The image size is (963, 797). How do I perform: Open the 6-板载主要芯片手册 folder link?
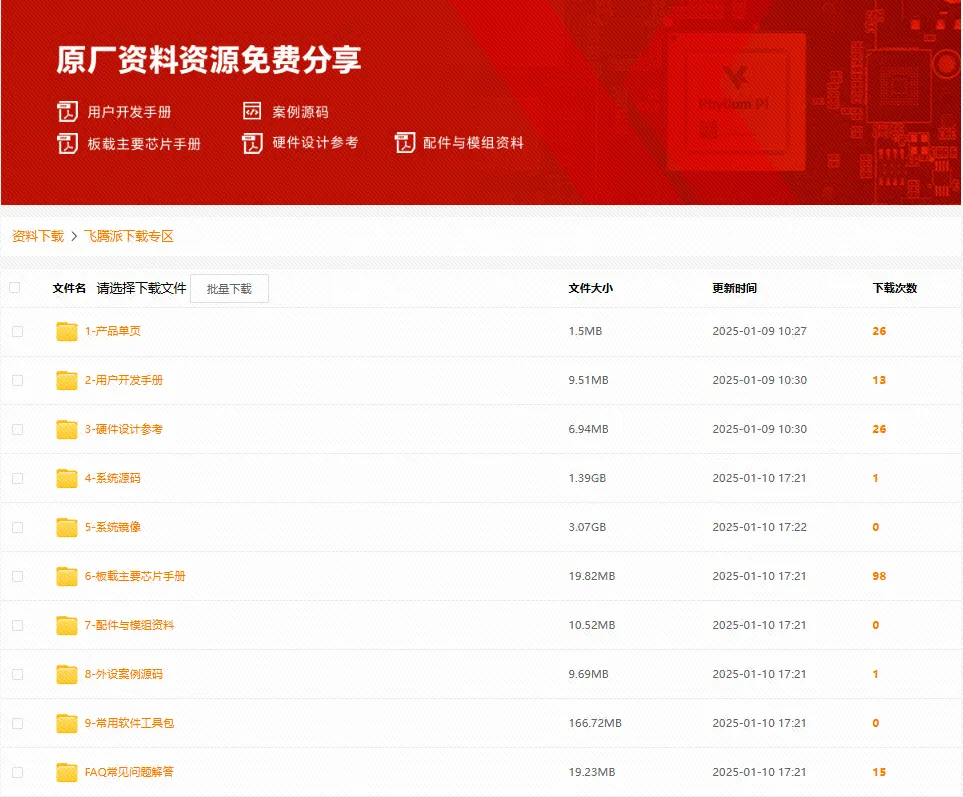135,576
